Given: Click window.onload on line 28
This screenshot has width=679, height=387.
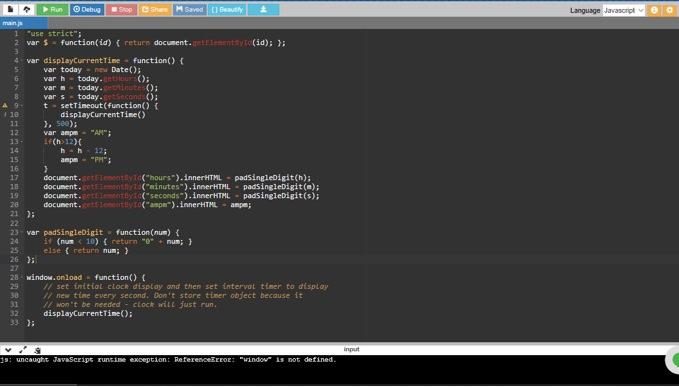Looking at the screenshot, I should pos(54,277).
